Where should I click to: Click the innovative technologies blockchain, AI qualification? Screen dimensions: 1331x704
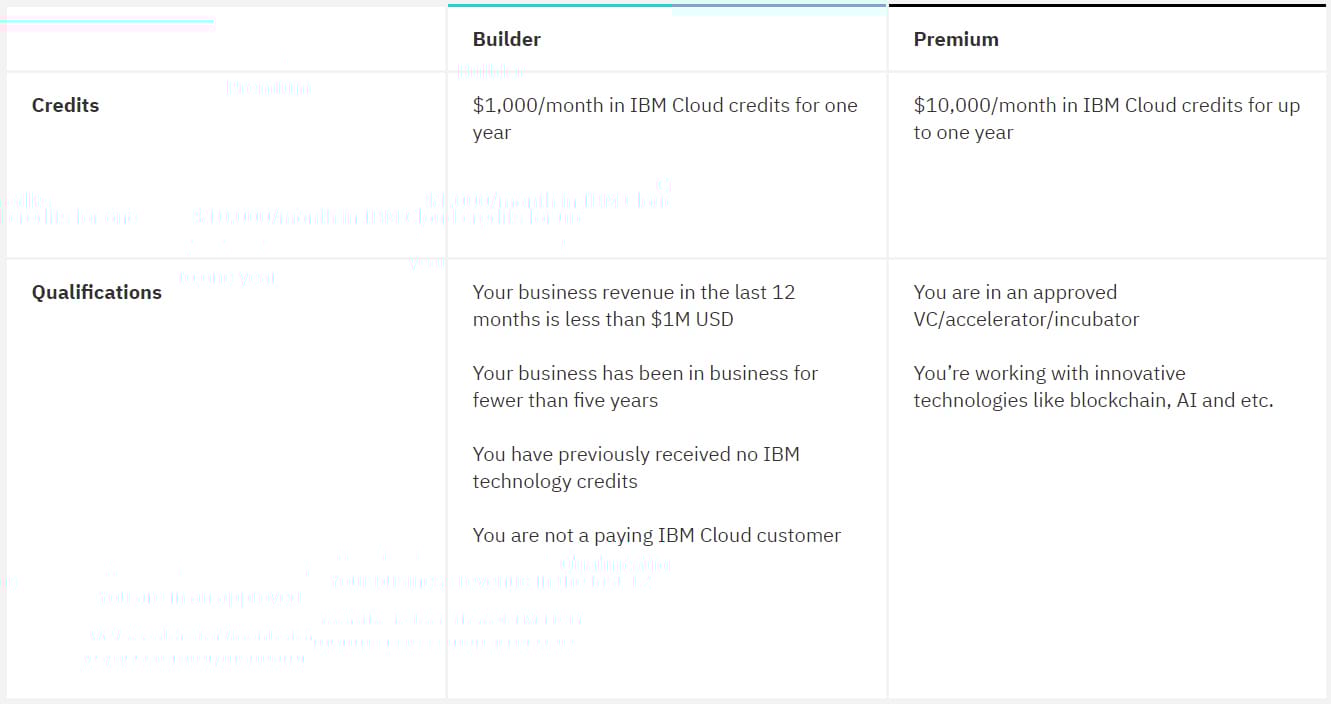(1092, 386)
